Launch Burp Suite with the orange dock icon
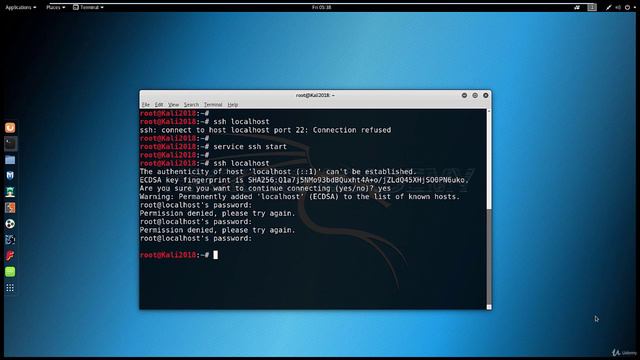The height and width of the screenshot is (360, 640). (x=10, y=207)
